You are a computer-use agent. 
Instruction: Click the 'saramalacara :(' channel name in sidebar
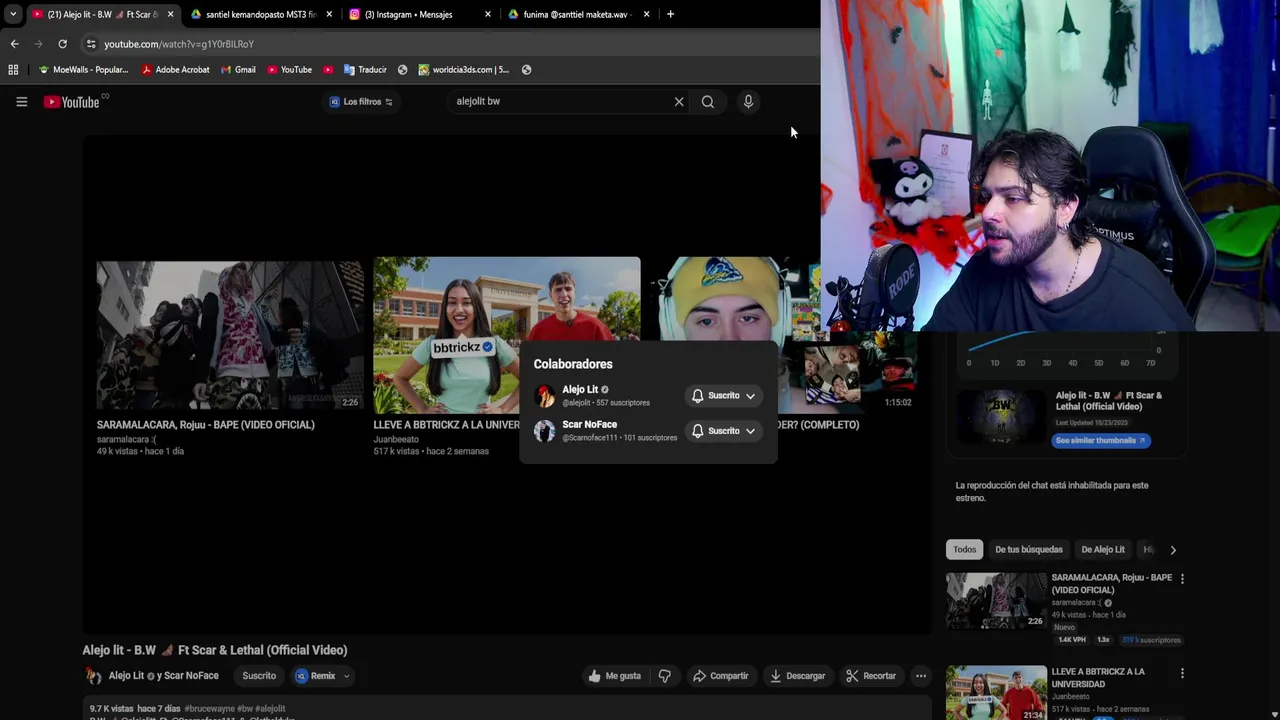coord(1076,603)
